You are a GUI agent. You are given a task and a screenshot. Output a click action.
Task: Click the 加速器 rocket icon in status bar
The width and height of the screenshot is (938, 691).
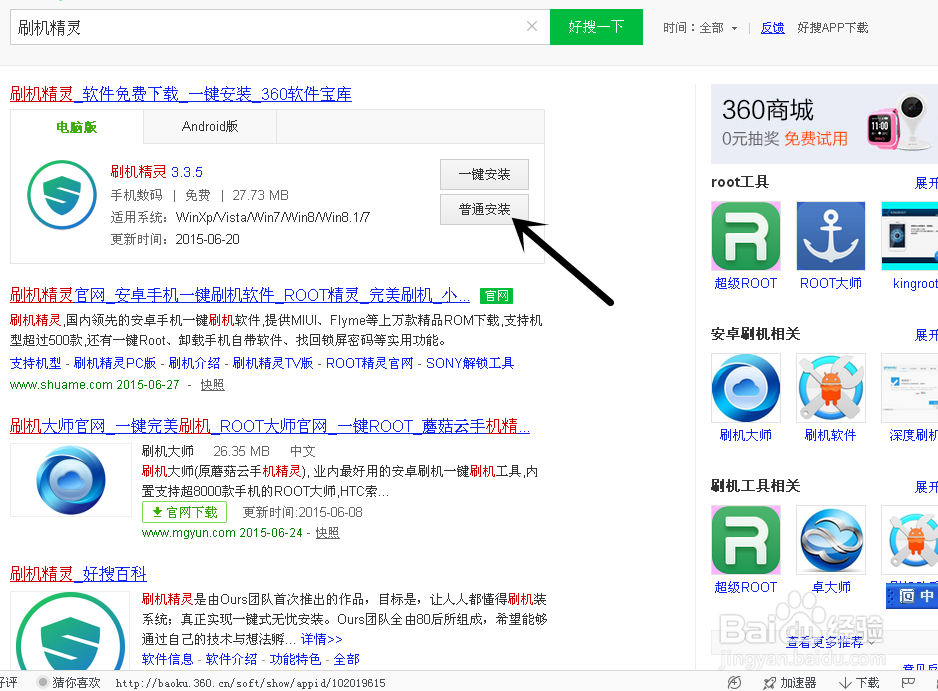pos(769,683)
